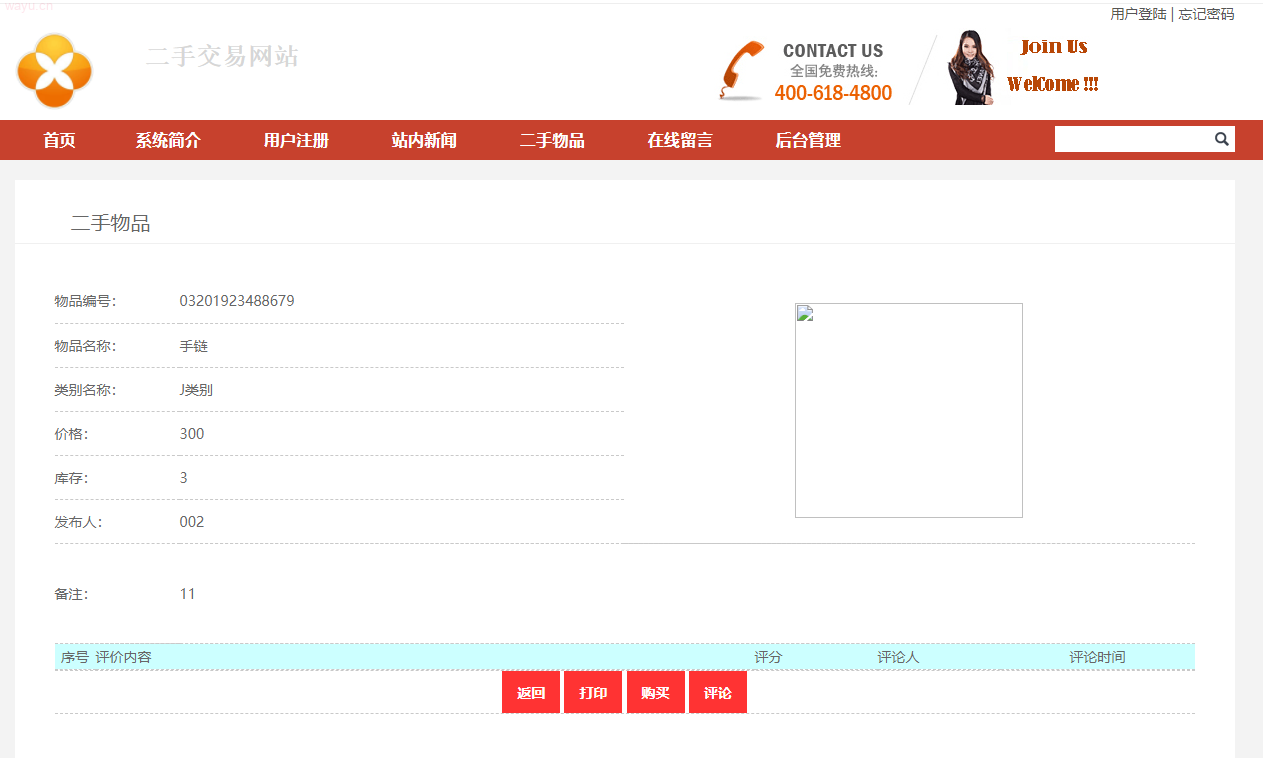This screenshot has width=1263, height=758.
Task: Click the search magnifier icon
Action: [x=1221, y=139]
